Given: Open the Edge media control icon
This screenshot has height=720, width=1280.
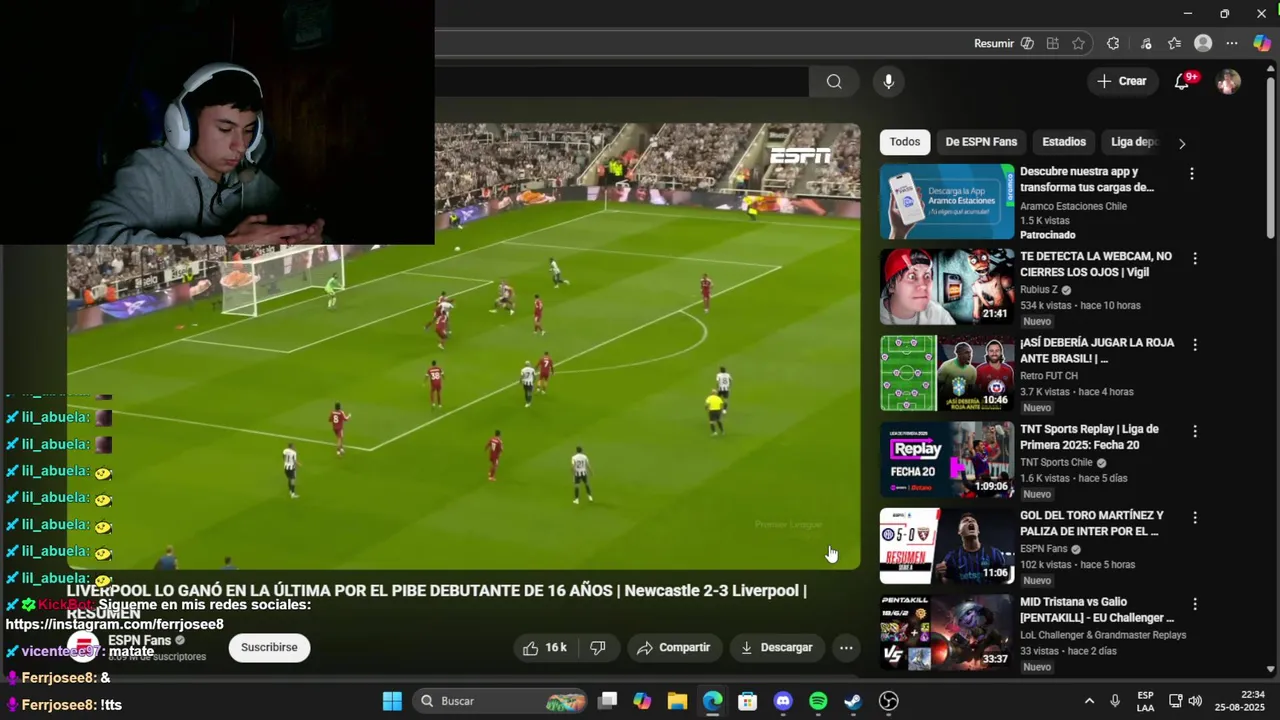Looking at the screenshot, I should point(1146,43).
